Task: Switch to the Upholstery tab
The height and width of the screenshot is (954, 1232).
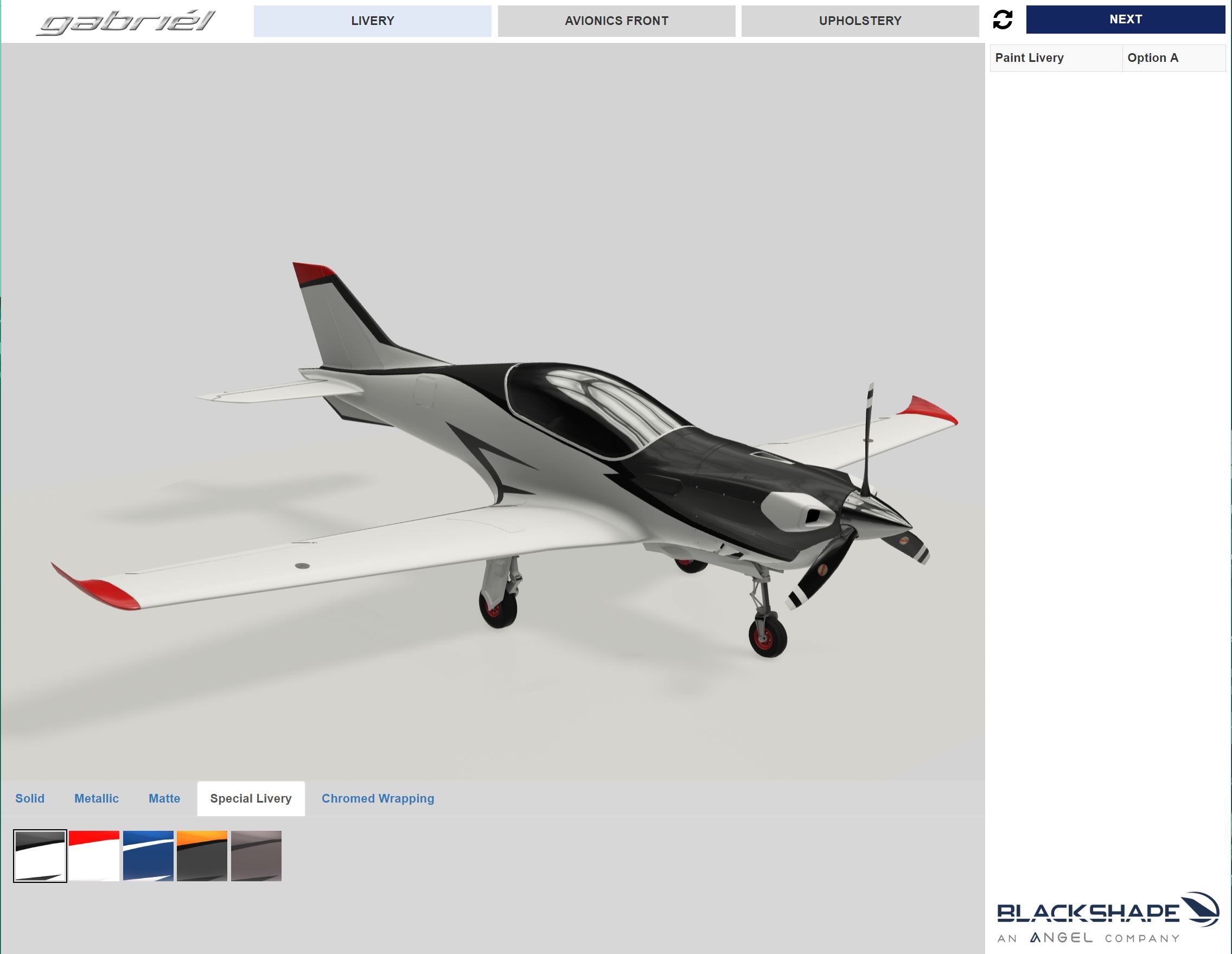Action: [x=860, y=19]
